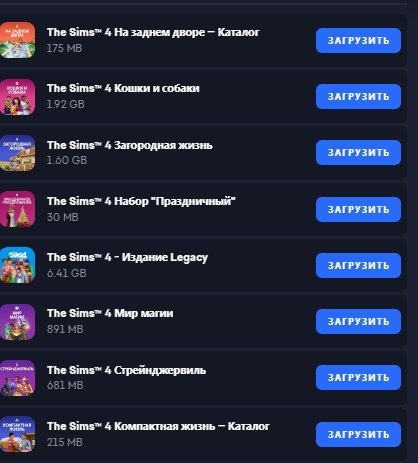
Task: Select the Стрейнджервиль list row title
Action: coord(126,370)
